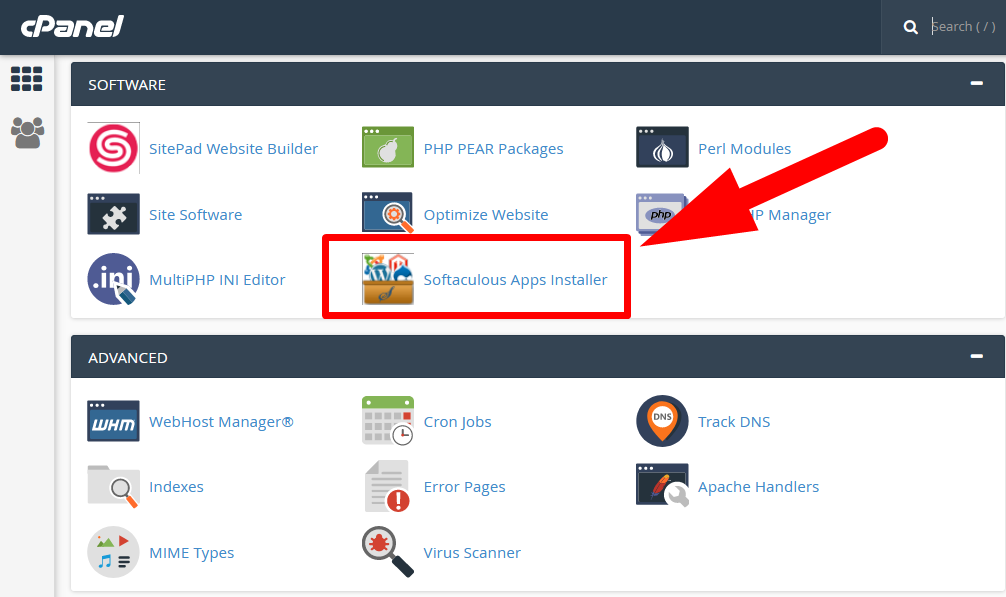
Task: Open the Cron Jobs link
Action: 457,422
